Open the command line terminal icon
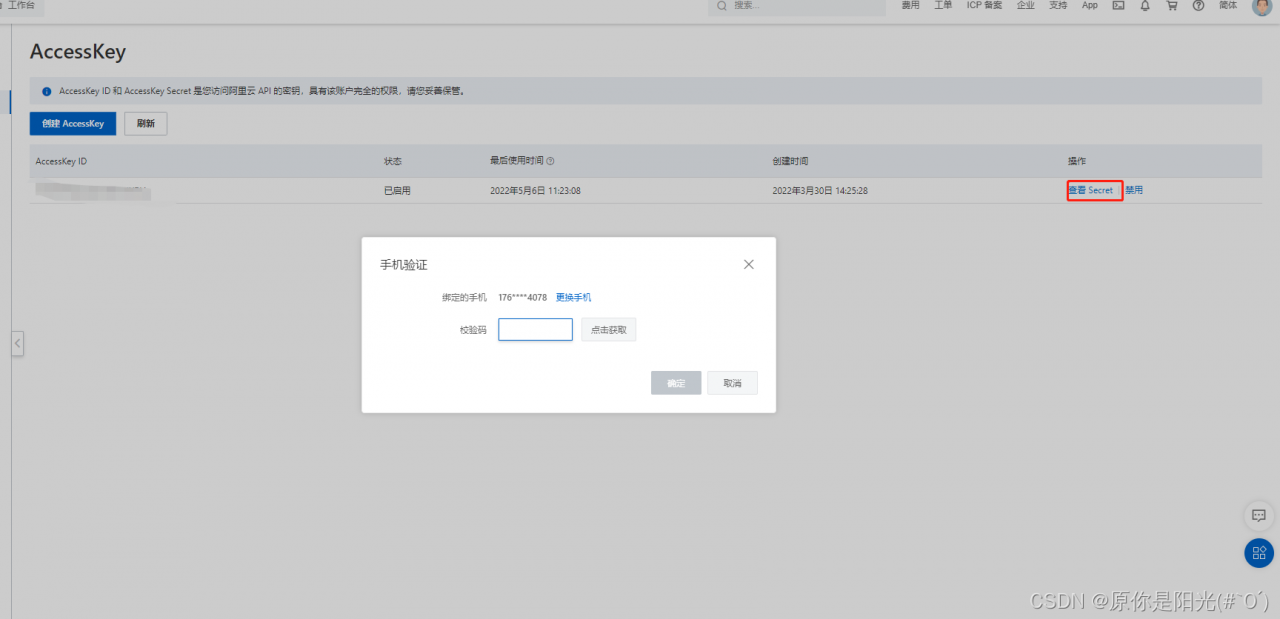1280x619 pixels. click(x=1118, y=8)
